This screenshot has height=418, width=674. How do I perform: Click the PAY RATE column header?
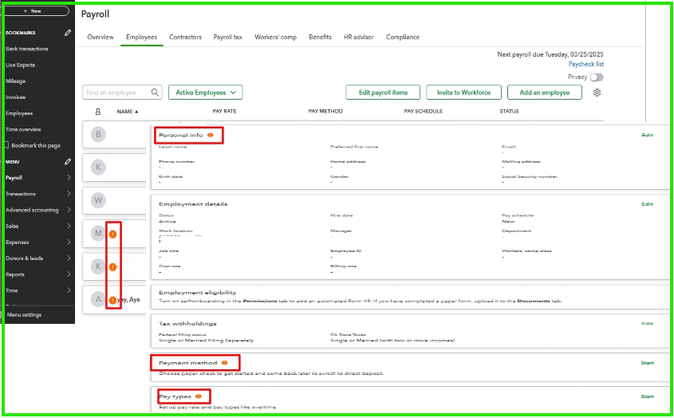(x=224, y=111)
